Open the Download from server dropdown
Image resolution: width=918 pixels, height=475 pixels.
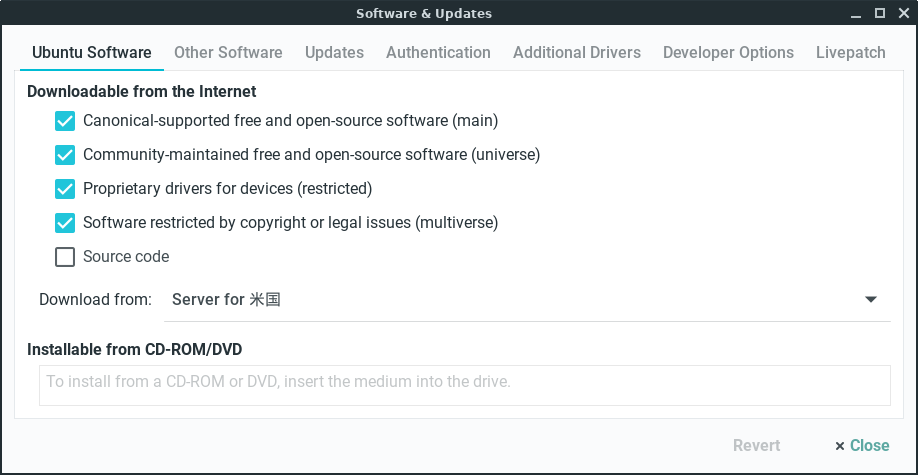[527, 300]
